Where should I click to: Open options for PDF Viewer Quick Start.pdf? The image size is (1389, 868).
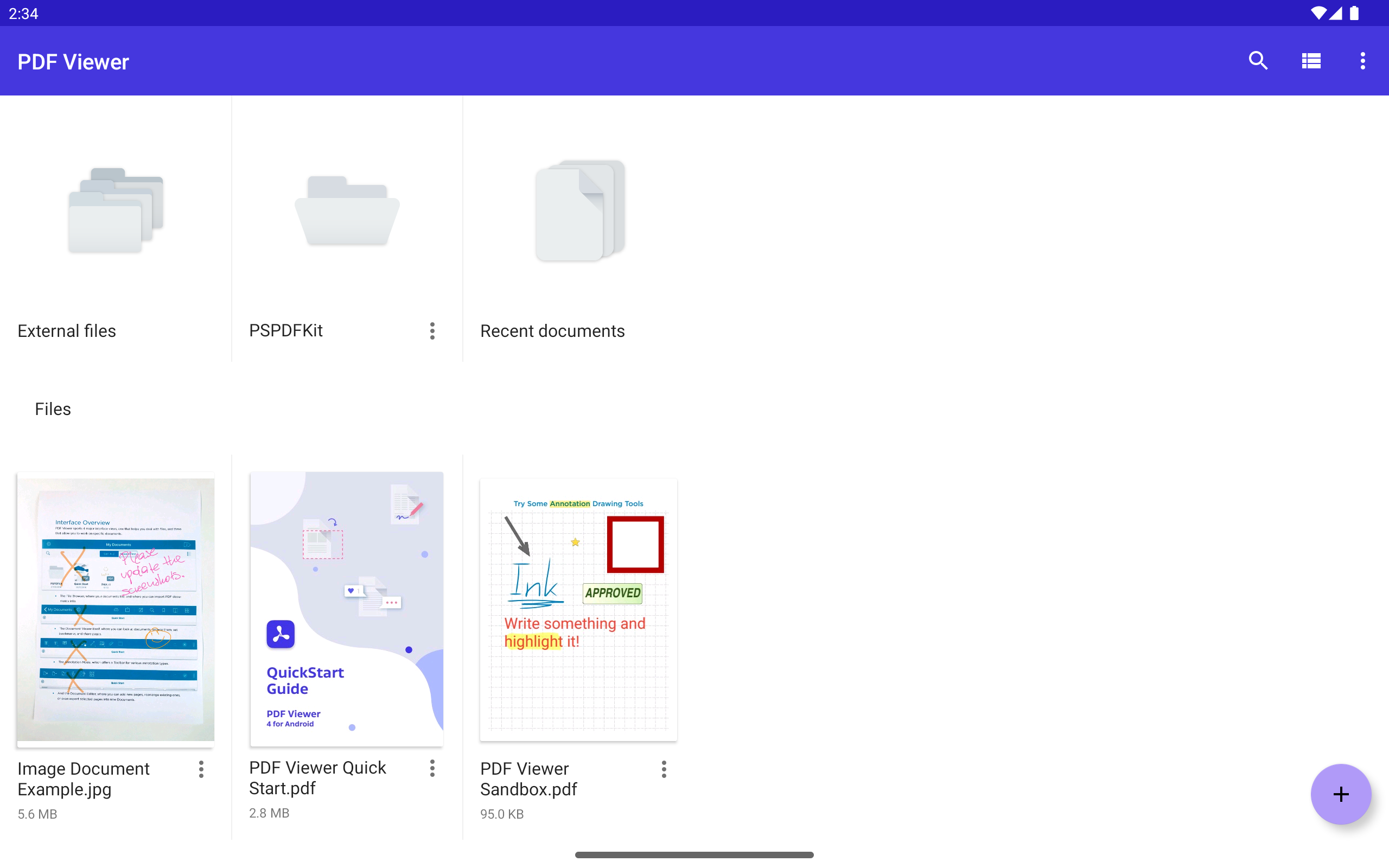pyautogui.click(x=432, y=768)
